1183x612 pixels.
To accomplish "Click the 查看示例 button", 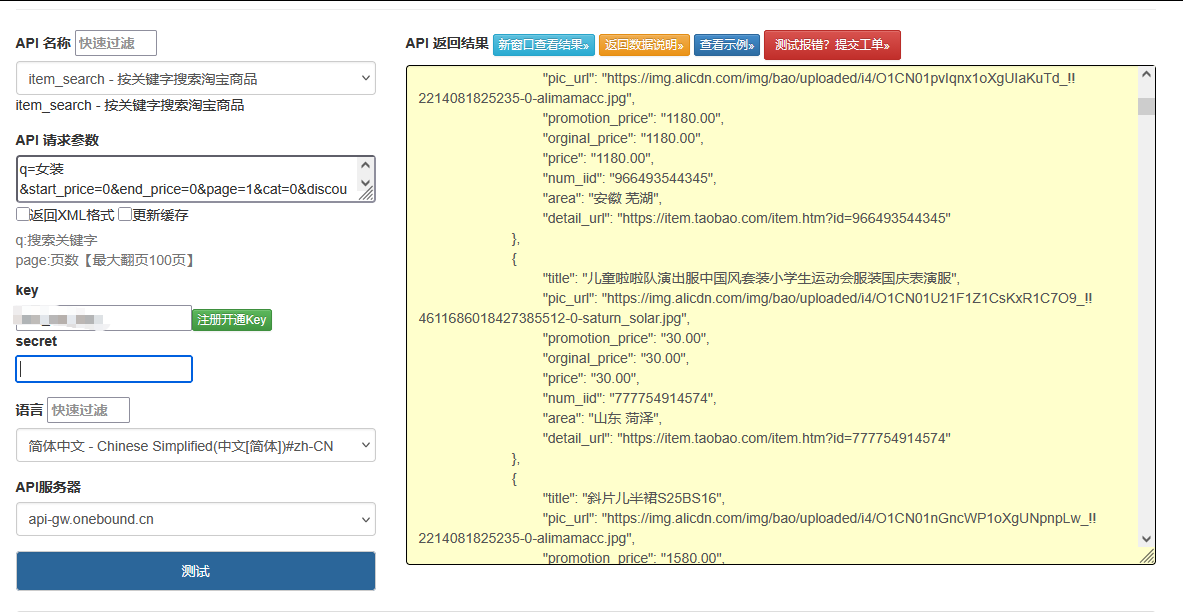I will (726, 45).
